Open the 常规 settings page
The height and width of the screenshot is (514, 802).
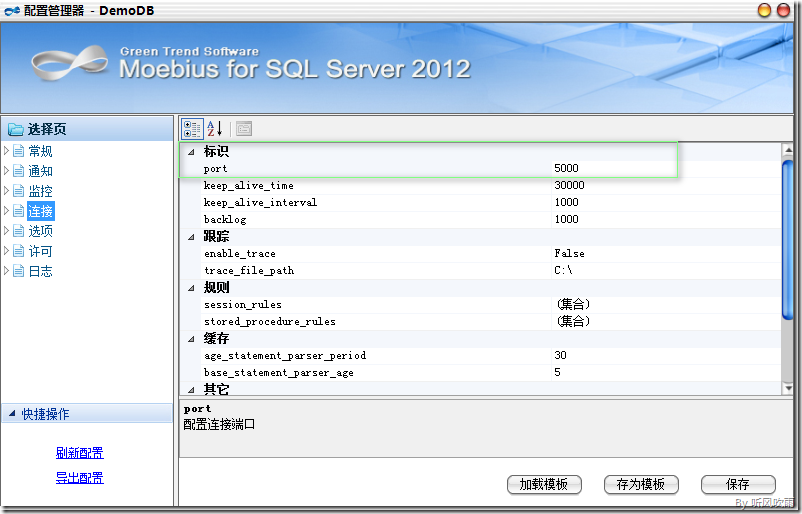[x=40, y=151]
